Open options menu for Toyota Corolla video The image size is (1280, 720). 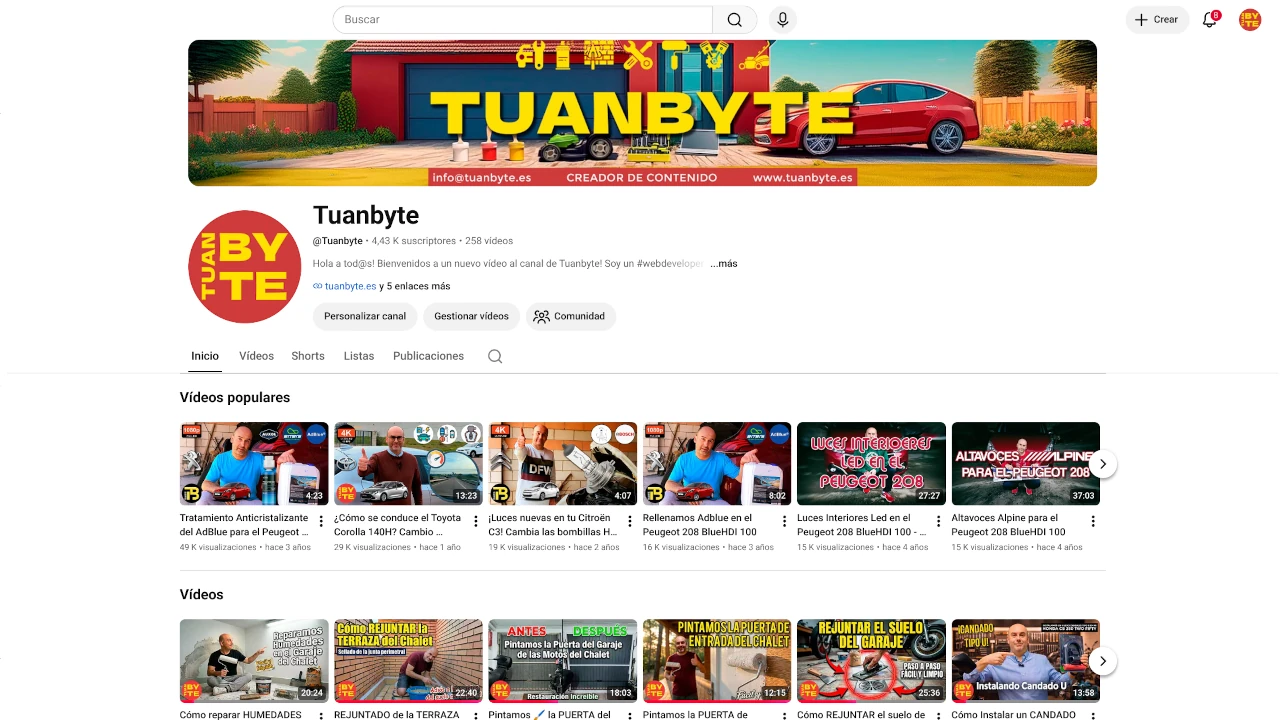coord(475,521)
